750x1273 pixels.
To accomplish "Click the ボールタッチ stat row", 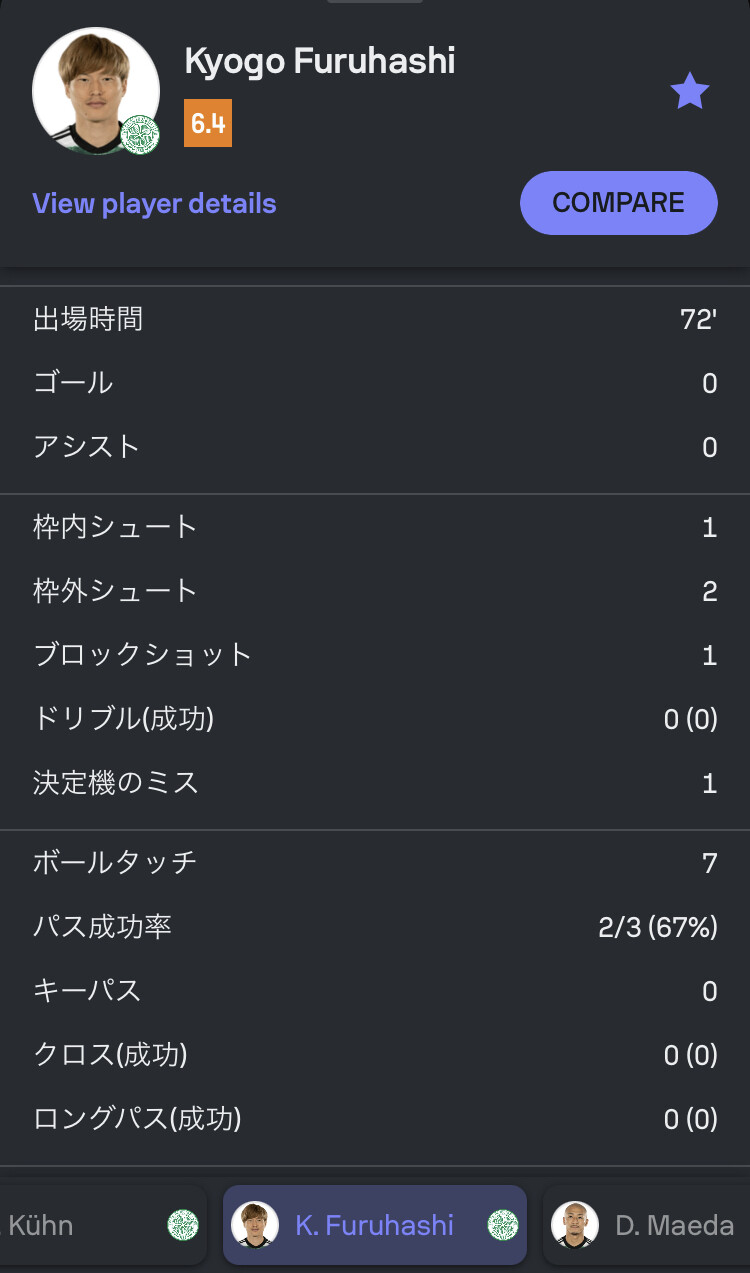I will click(375, 862).
